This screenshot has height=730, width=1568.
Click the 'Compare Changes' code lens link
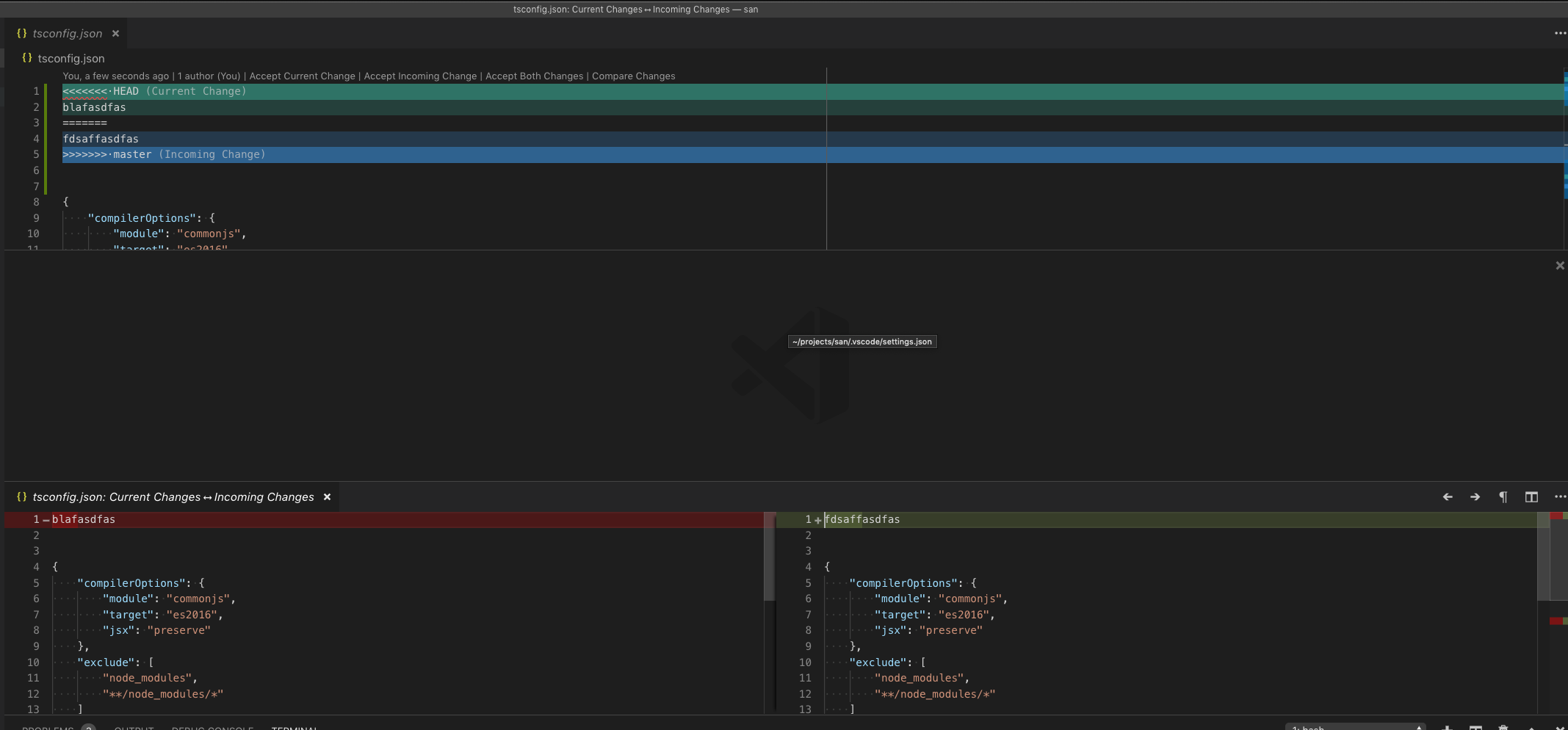coord(632,76)
